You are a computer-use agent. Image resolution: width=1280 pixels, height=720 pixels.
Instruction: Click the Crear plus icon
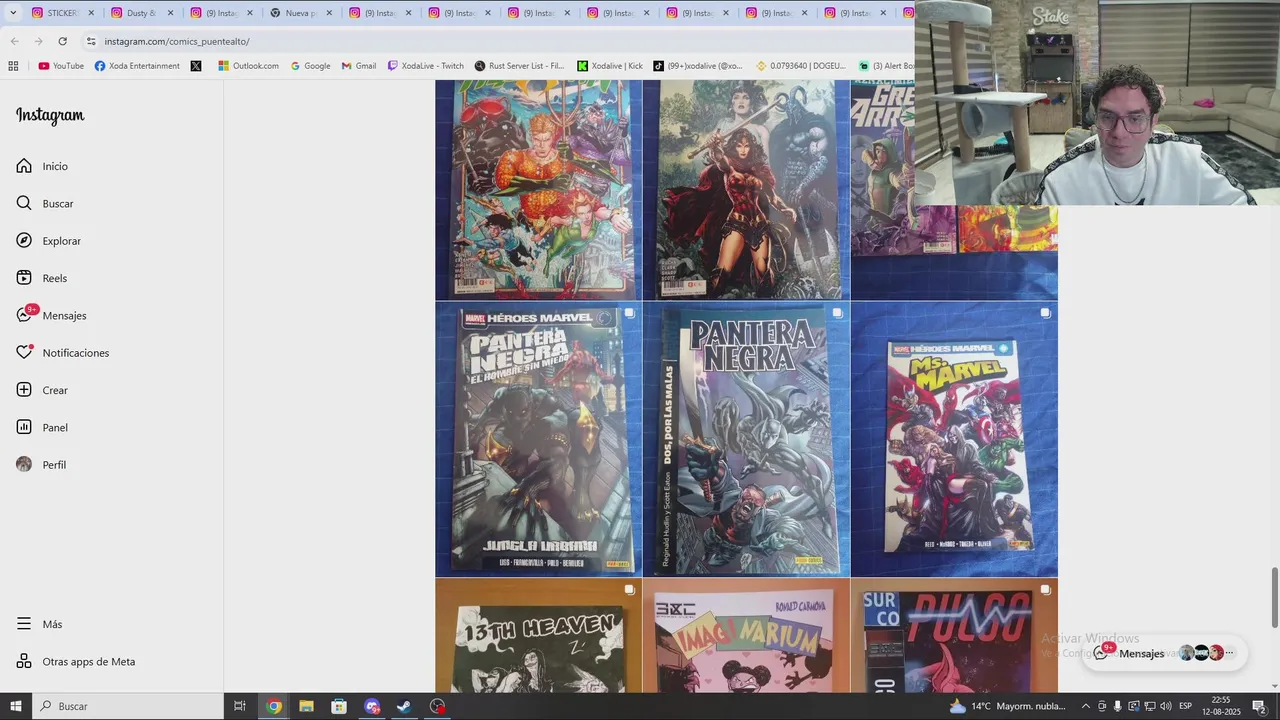[x=24, y=390]
